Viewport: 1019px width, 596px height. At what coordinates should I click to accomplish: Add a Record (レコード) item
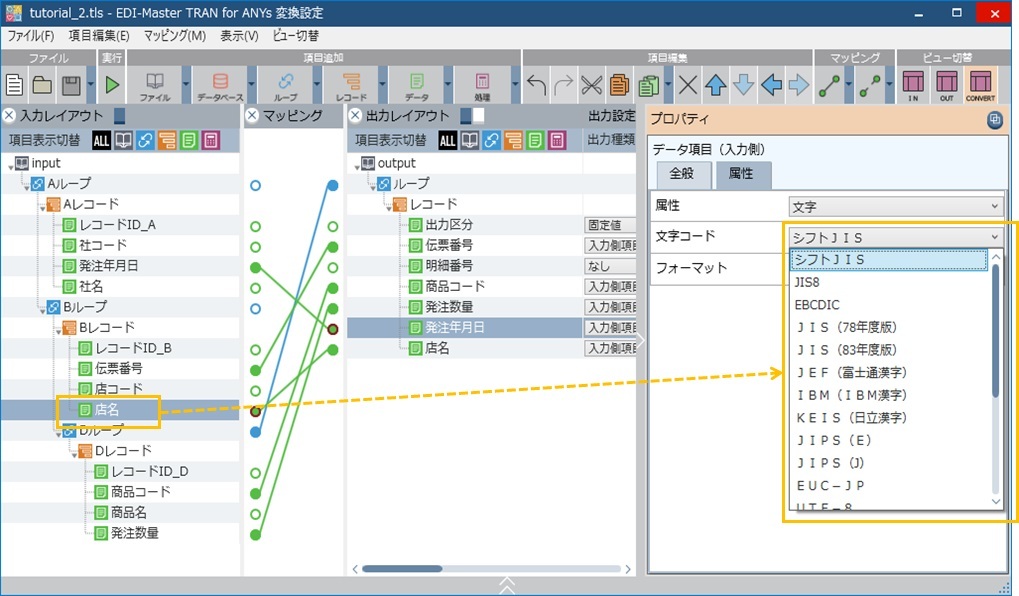pyautogui.click(x=352, y=85)
